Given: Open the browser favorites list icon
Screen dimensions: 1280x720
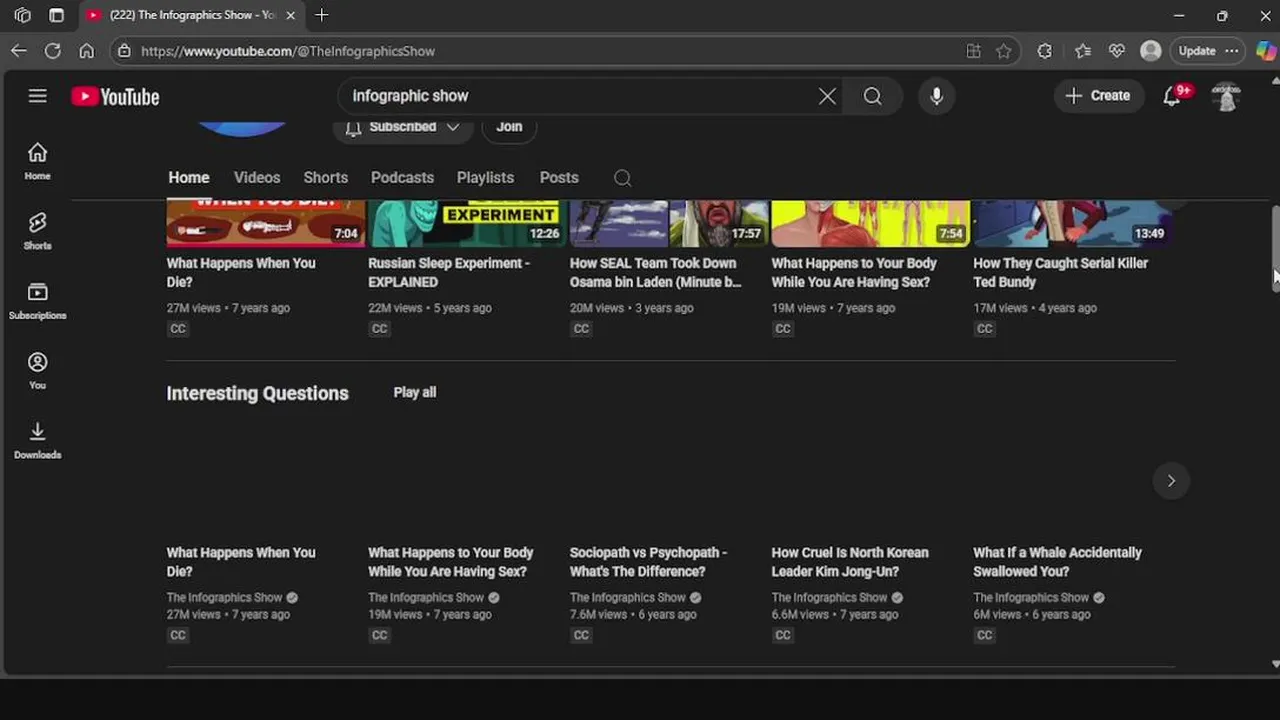Looking at the screenshot, I should [1083, 51].
